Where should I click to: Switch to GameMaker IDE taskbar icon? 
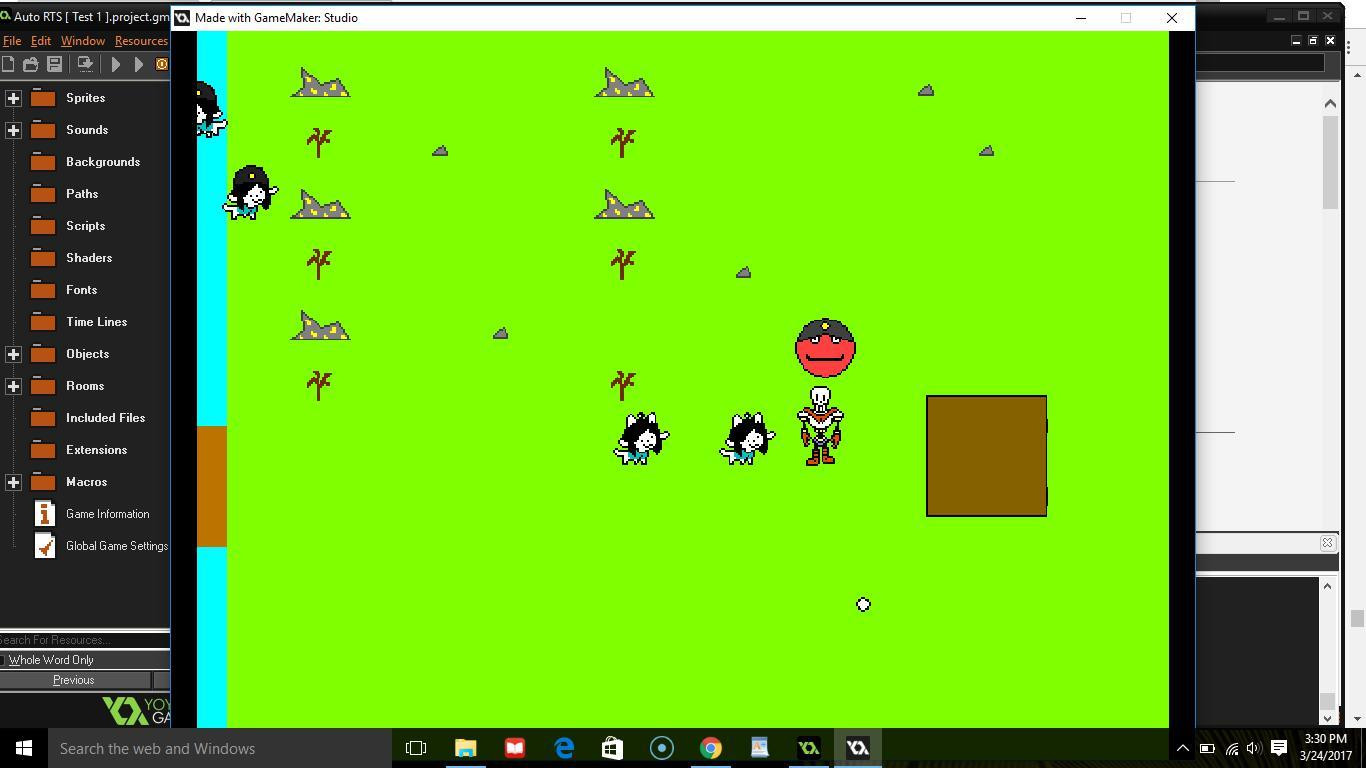[809, 748]
